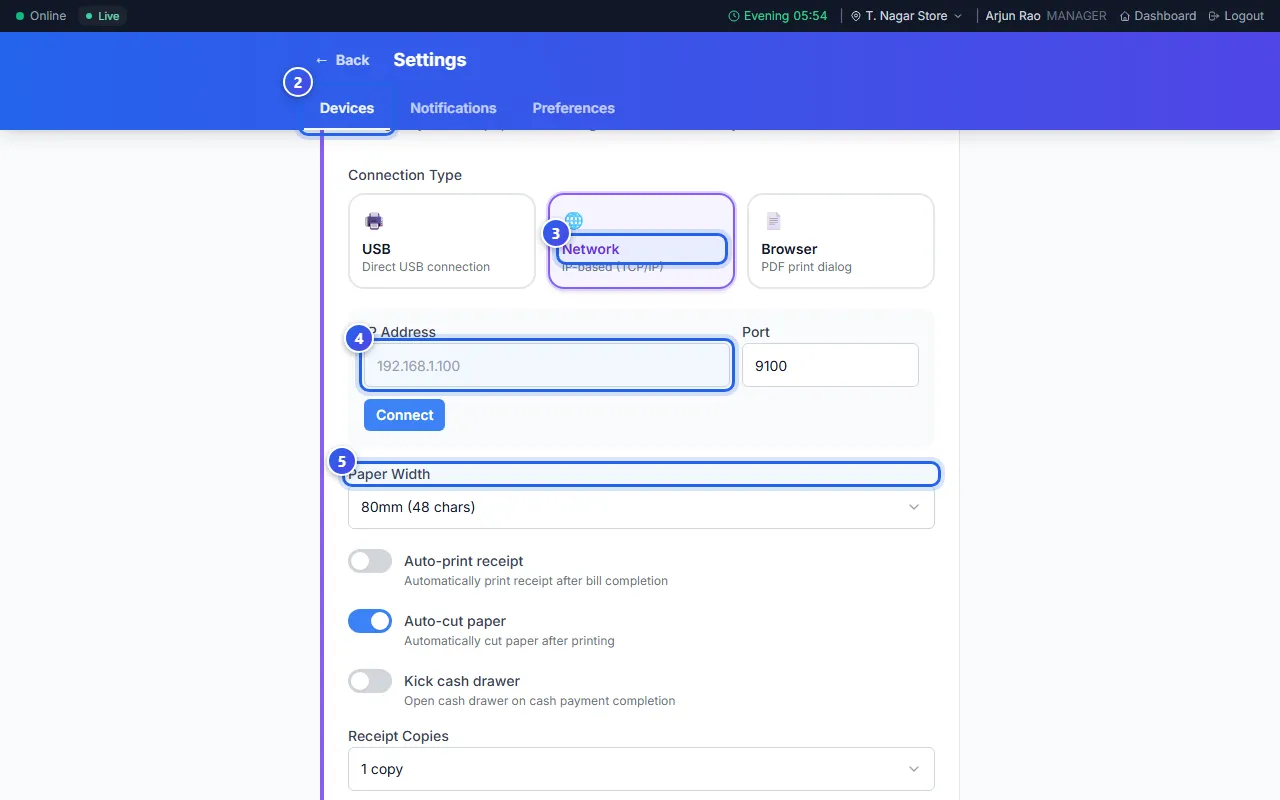Screen dimensions: 1280x800
Task: Turn off Auto-cut paper switch
Action: click(370, 621)
